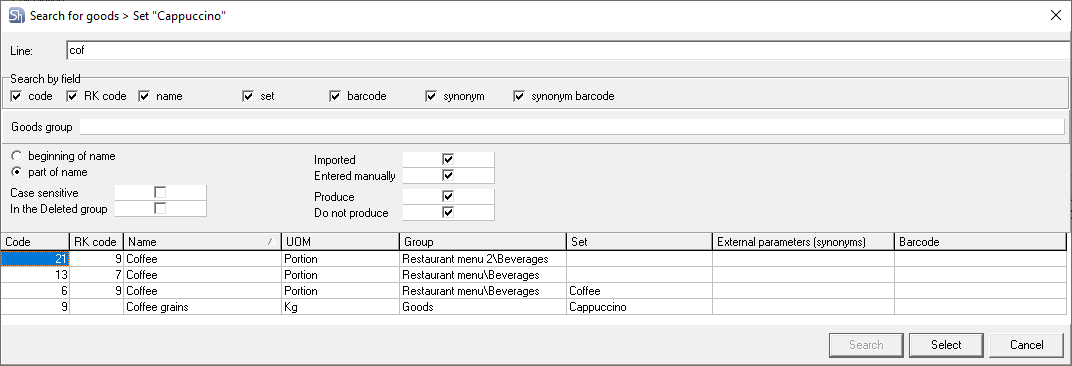1072x366 pixels.
Task: Check the In the Deleted group box
Action: (x=161, y=209)
